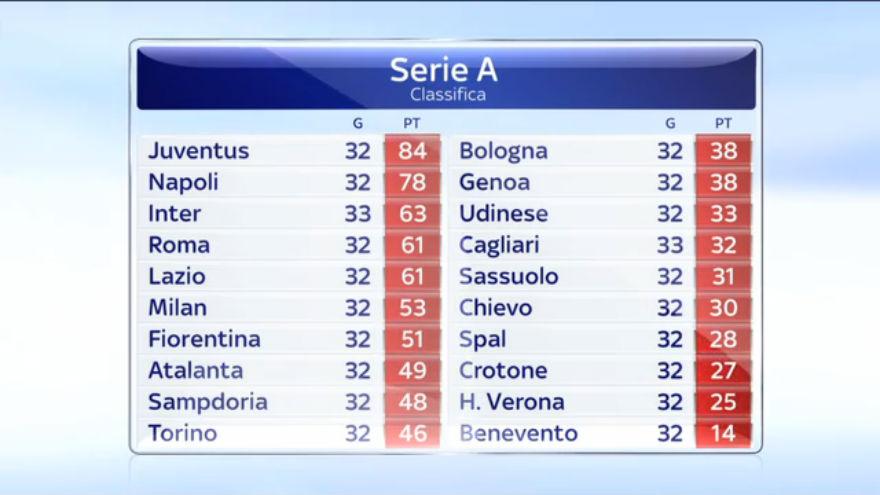Select the Inter team name
The height and width of the screenshot is (495, 880).
[175, 214]
